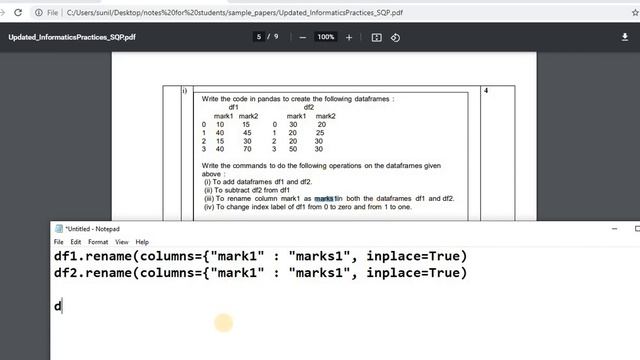Viewport: 640px width, 360px height.
Task: Bookmark this page with the star icon
Action: point(635,13)
